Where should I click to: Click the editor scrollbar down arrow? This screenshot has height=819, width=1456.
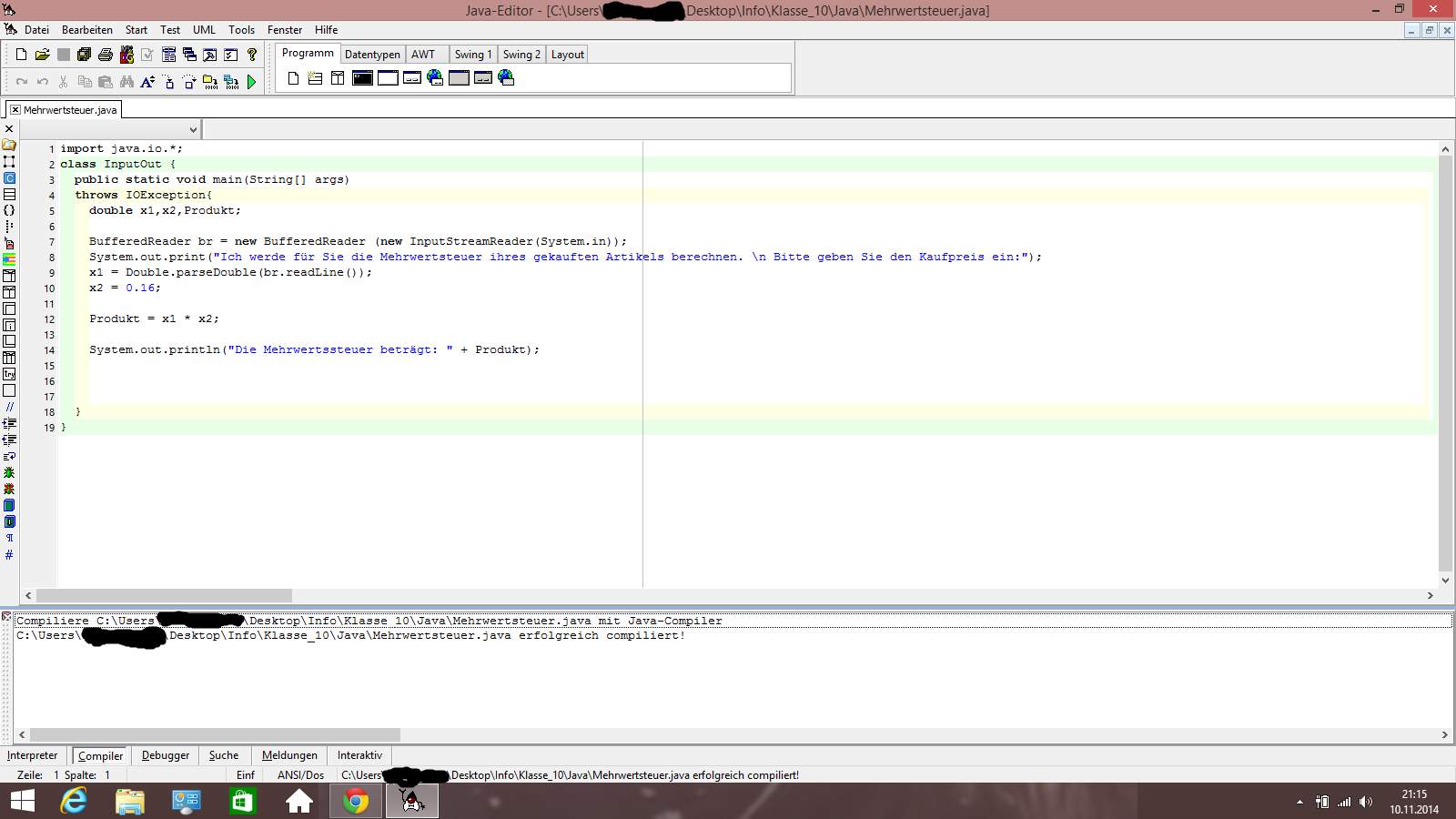click(x=1445, y=580)
